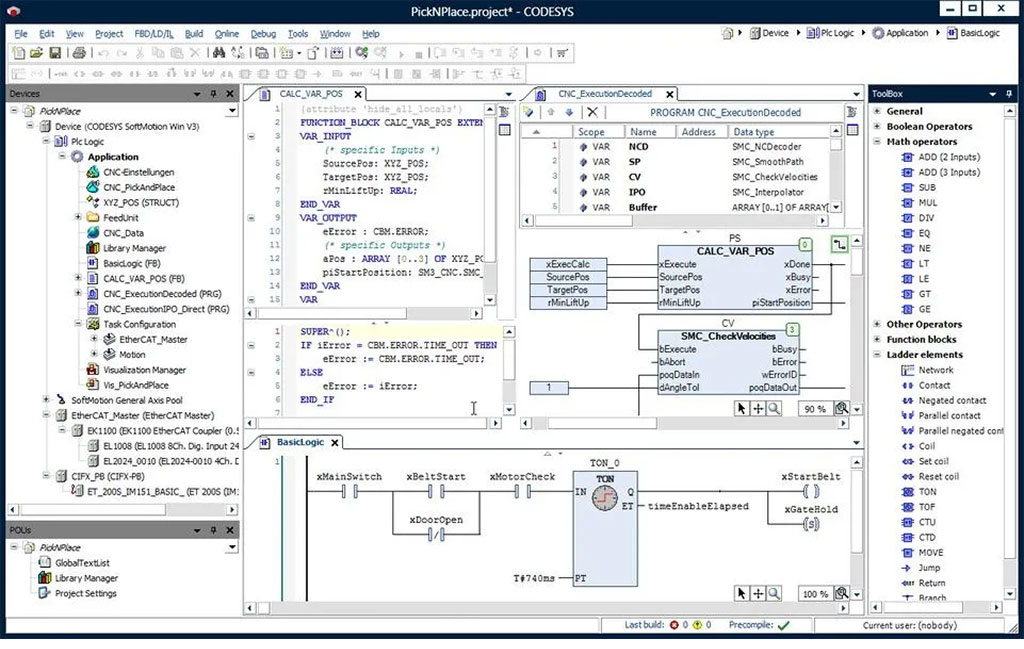Click the Login gear icon in toolbar
This screenshot has width=1024, height=649.
click(x=362, y=53)
